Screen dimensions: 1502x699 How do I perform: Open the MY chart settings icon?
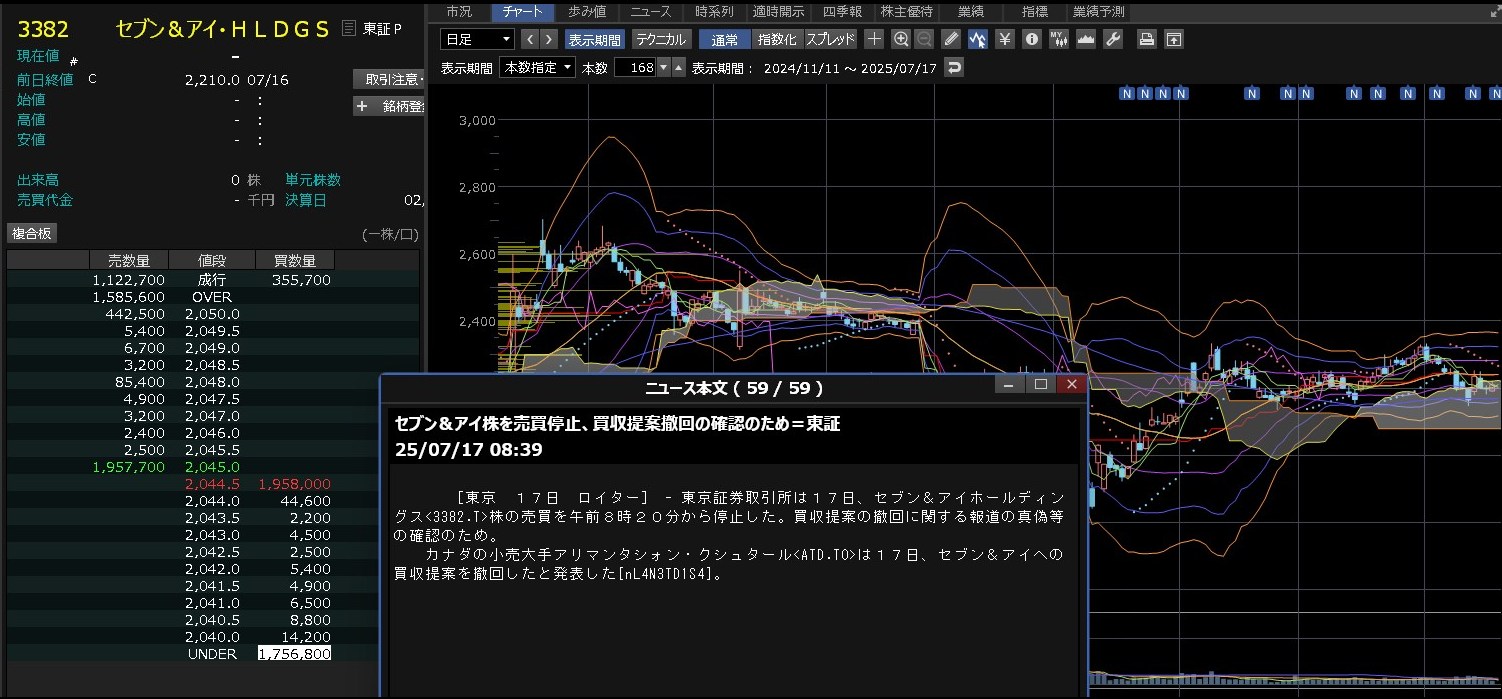click(1059, 39)
